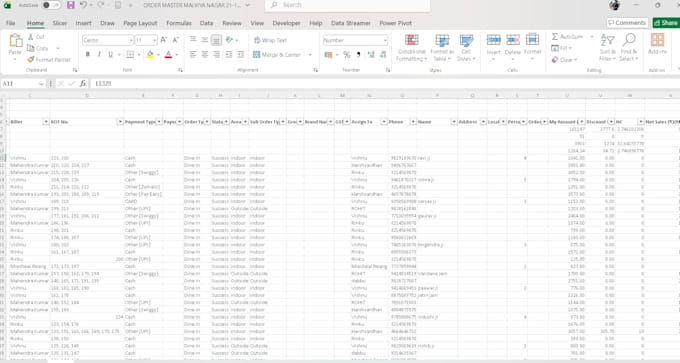Click the Share button
This screenshot has width=680, height=363.
click(666, 23)
